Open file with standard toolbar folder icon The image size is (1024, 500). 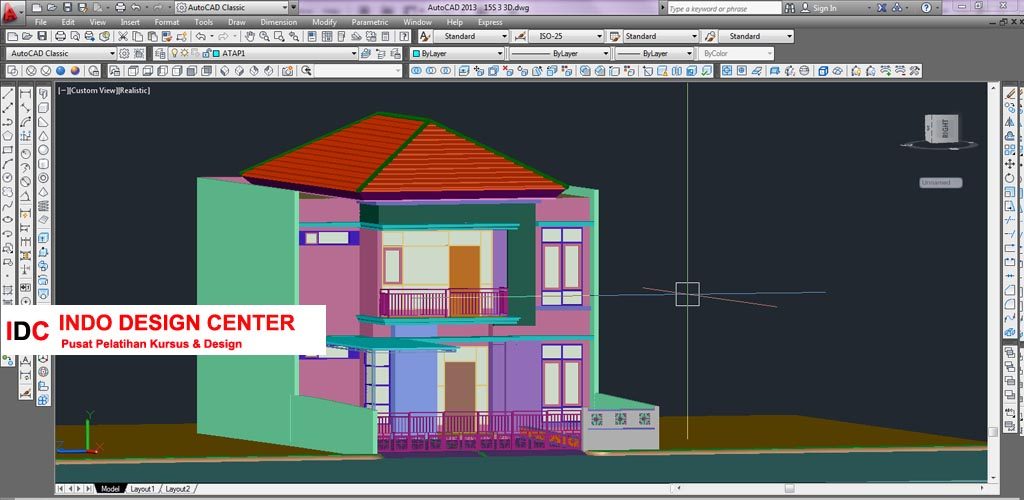(x=27, y=37)
